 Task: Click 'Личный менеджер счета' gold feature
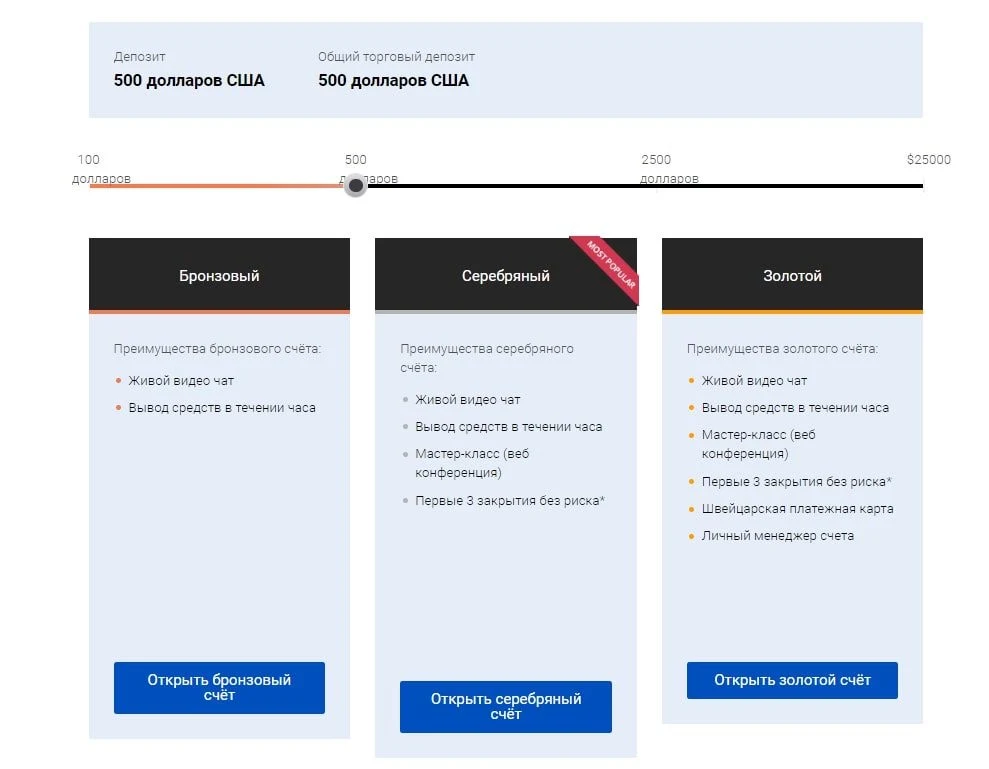pos(778,536)
